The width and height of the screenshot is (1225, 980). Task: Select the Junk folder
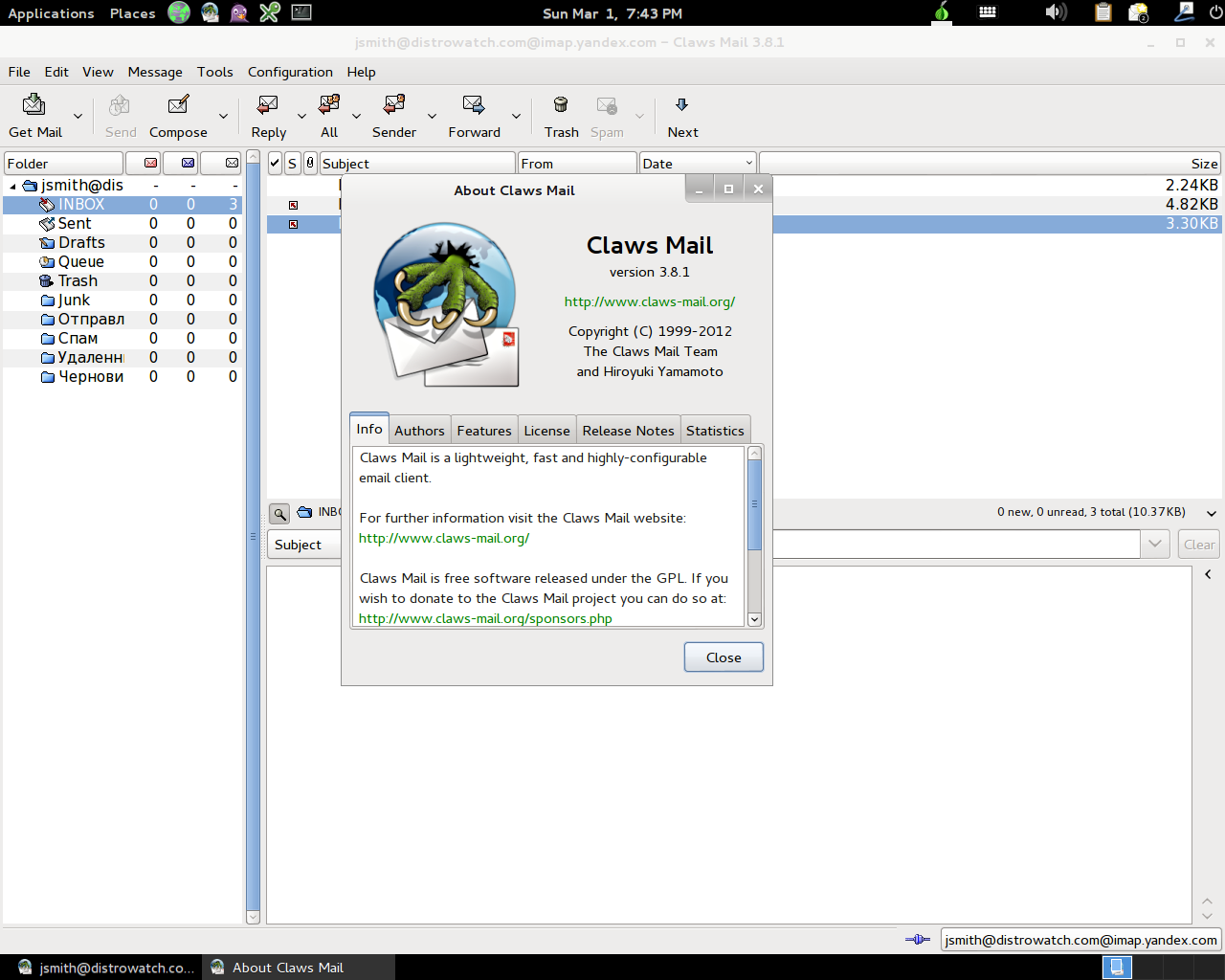[122, 300]
